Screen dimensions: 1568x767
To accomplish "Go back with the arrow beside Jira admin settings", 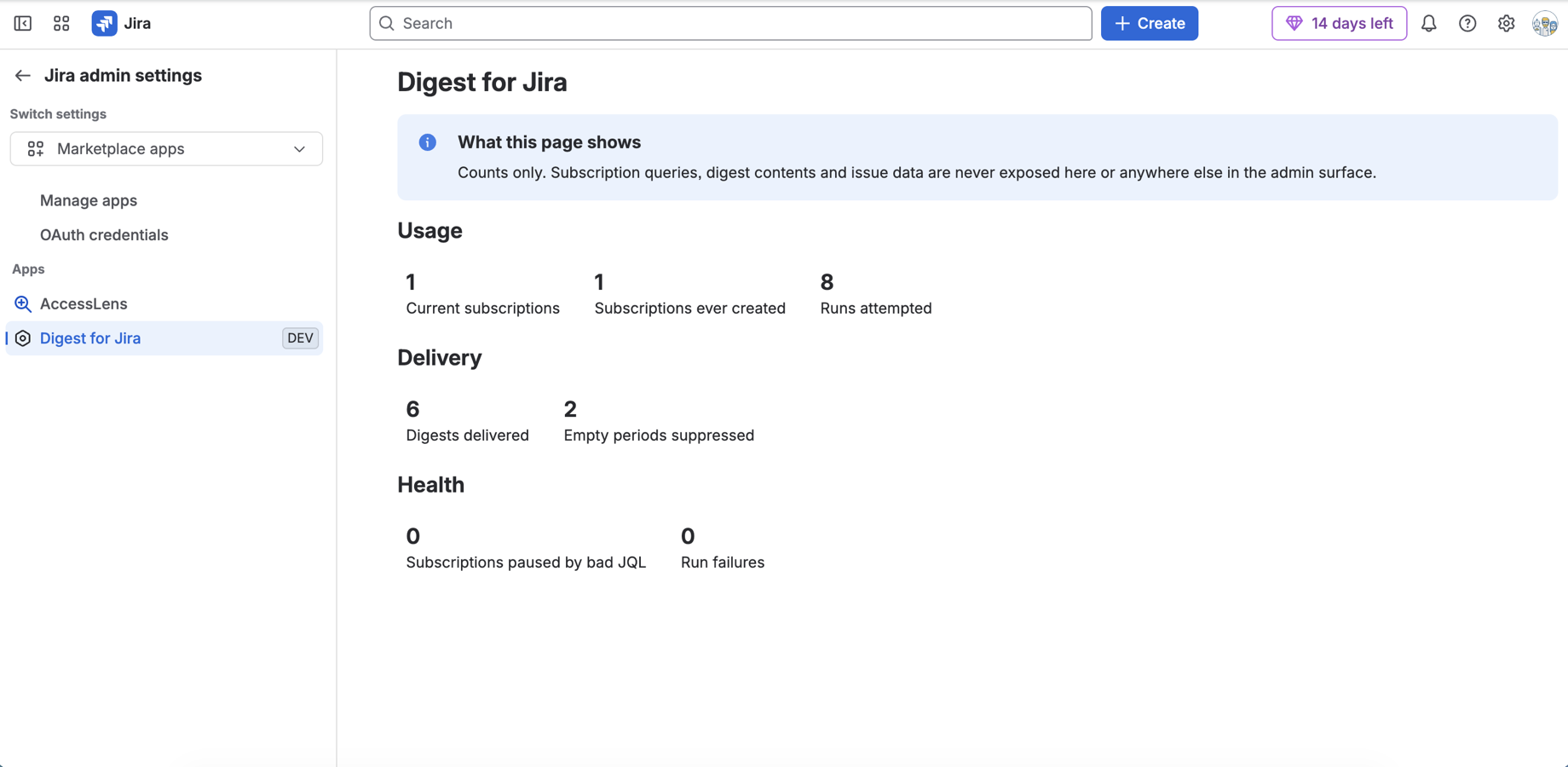I will [23, 76].
